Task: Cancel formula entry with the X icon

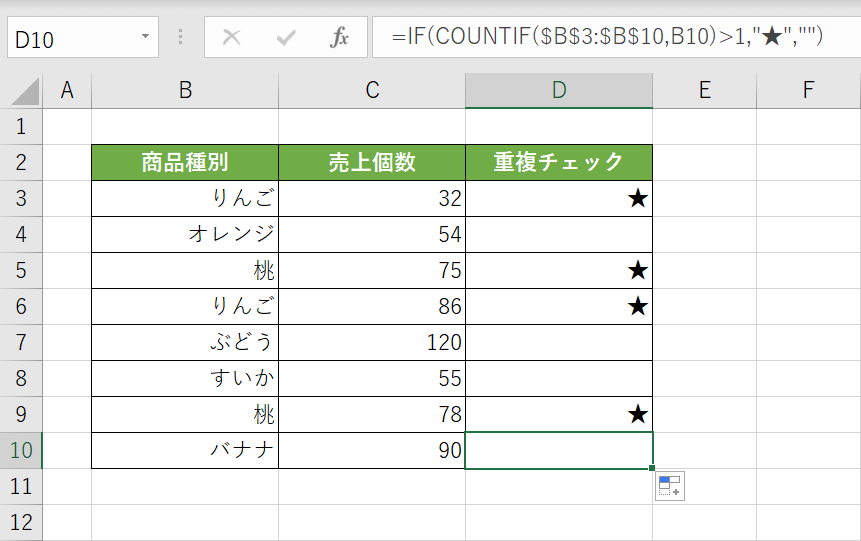Action: [231, 37]
